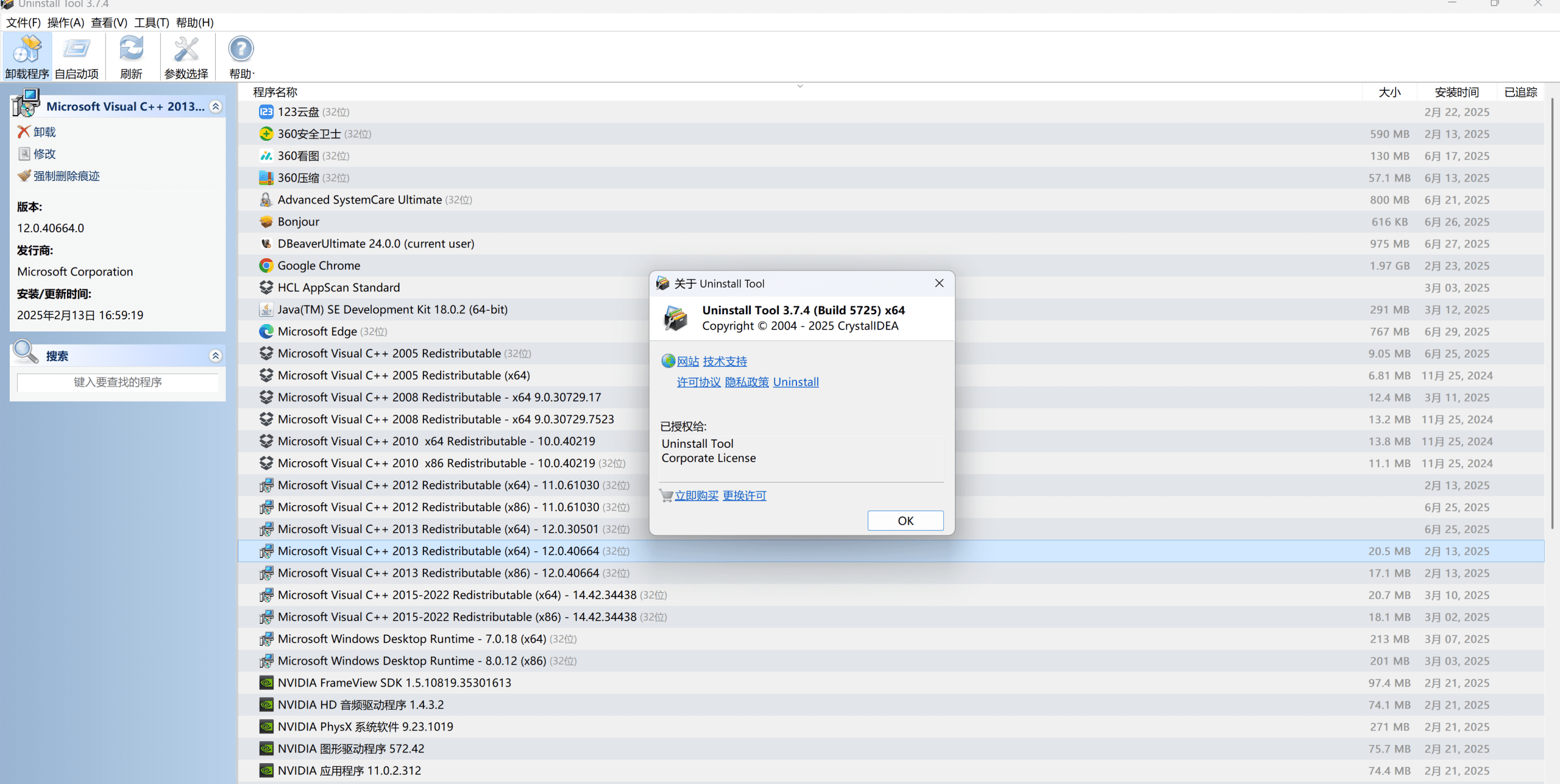The image size is (1560, 784).
Task: Select NVIDIA 应用程序 11.0.2.312 icon
Action: tap(266, 771)
